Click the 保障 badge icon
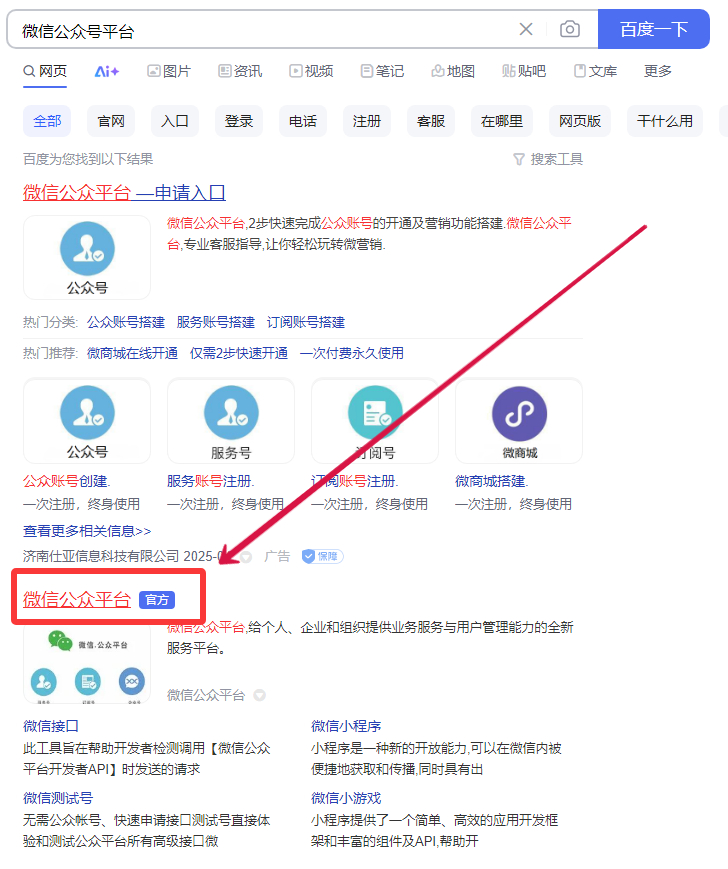 [x=322, y=556]
